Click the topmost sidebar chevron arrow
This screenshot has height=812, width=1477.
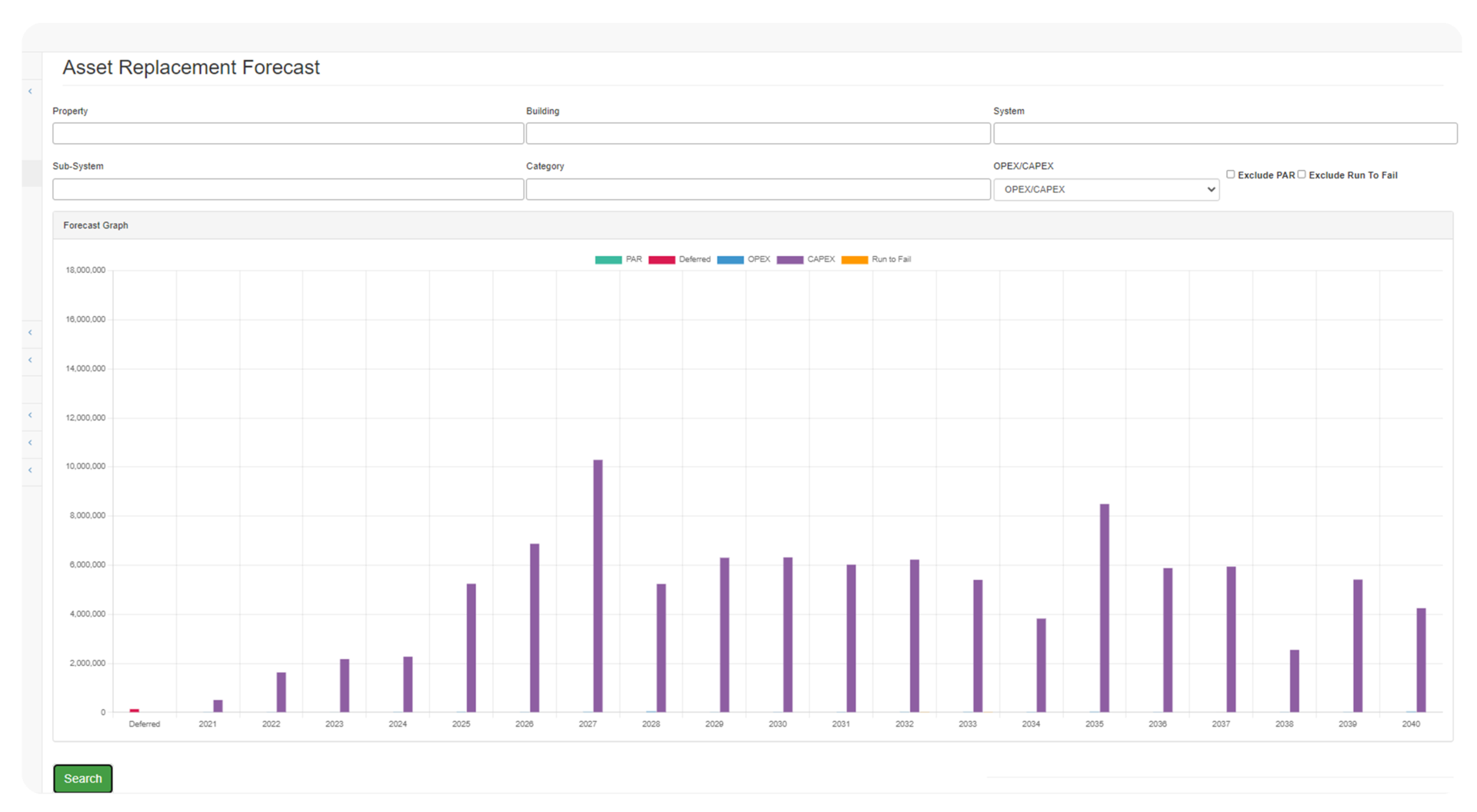pyautogui.click(x=30, y=92)
